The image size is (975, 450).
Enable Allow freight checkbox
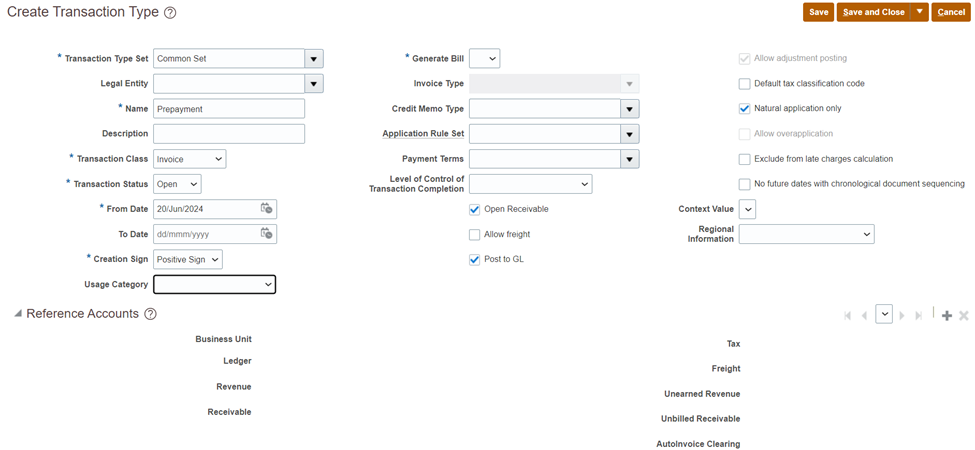(474, 235)
